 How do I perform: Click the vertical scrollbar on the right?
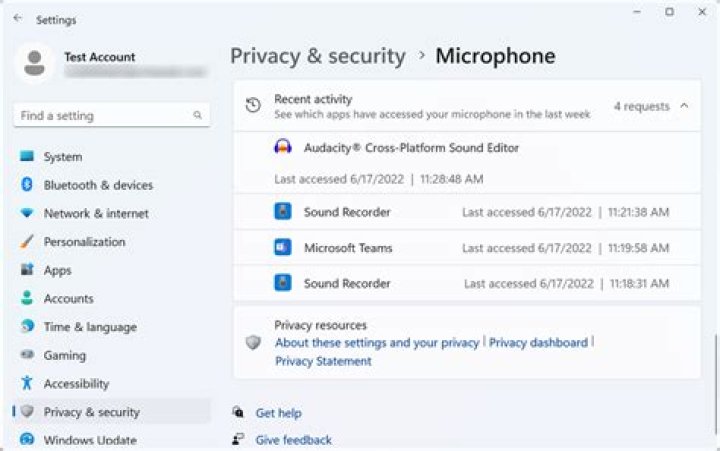click(715, 383)
